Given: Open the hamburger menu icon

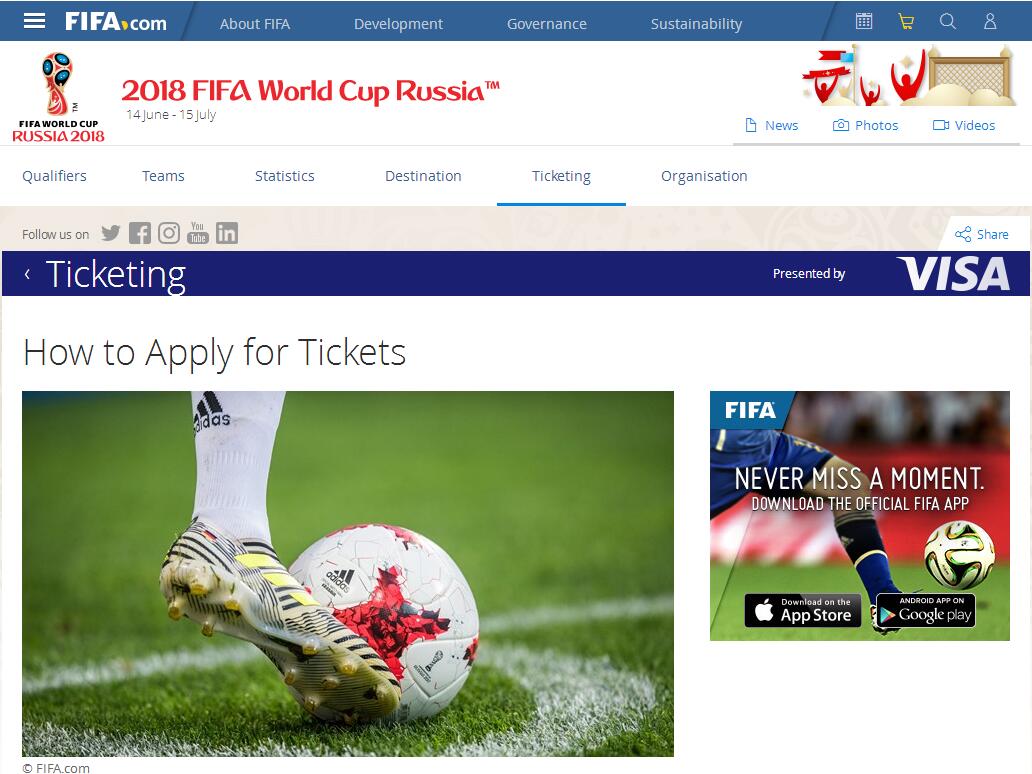Looking at the screenshot, I should [34, 21].
